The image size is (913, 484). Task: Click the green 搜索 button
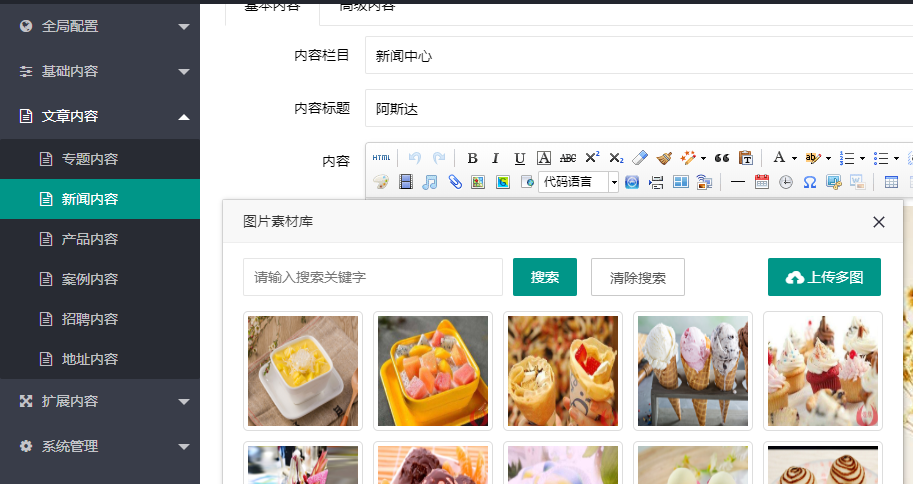click(x=545, y=277)
